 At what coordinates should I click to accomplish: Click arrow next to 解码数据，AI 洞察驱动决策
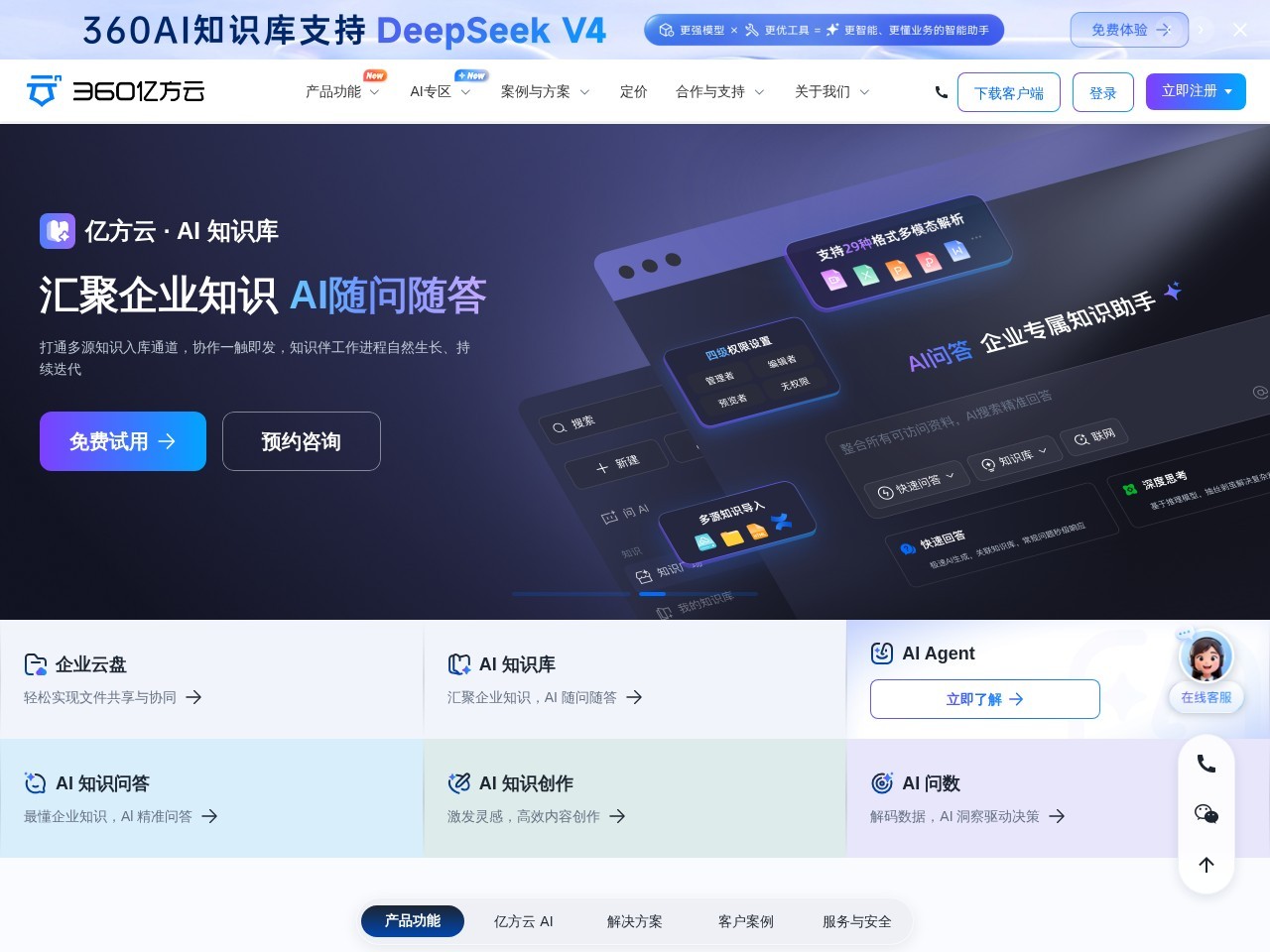(1057, 816)
